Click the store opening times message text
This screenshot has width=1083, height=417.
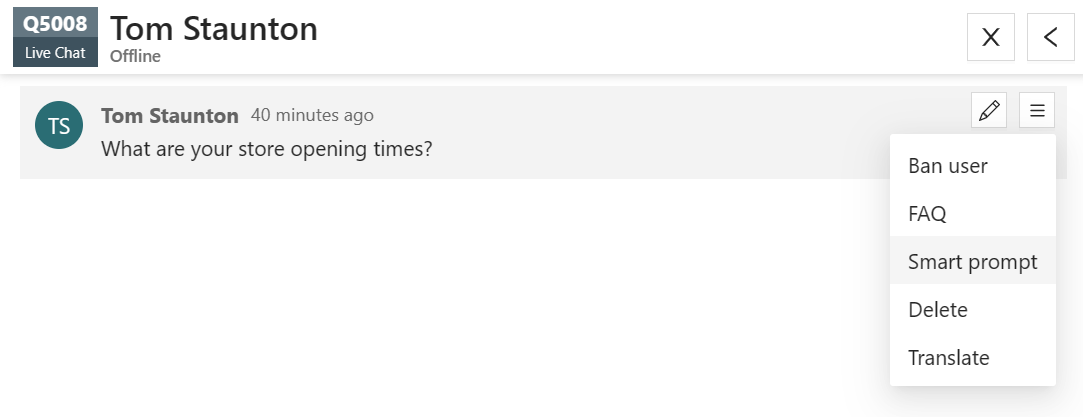click(x=266, y=150)
